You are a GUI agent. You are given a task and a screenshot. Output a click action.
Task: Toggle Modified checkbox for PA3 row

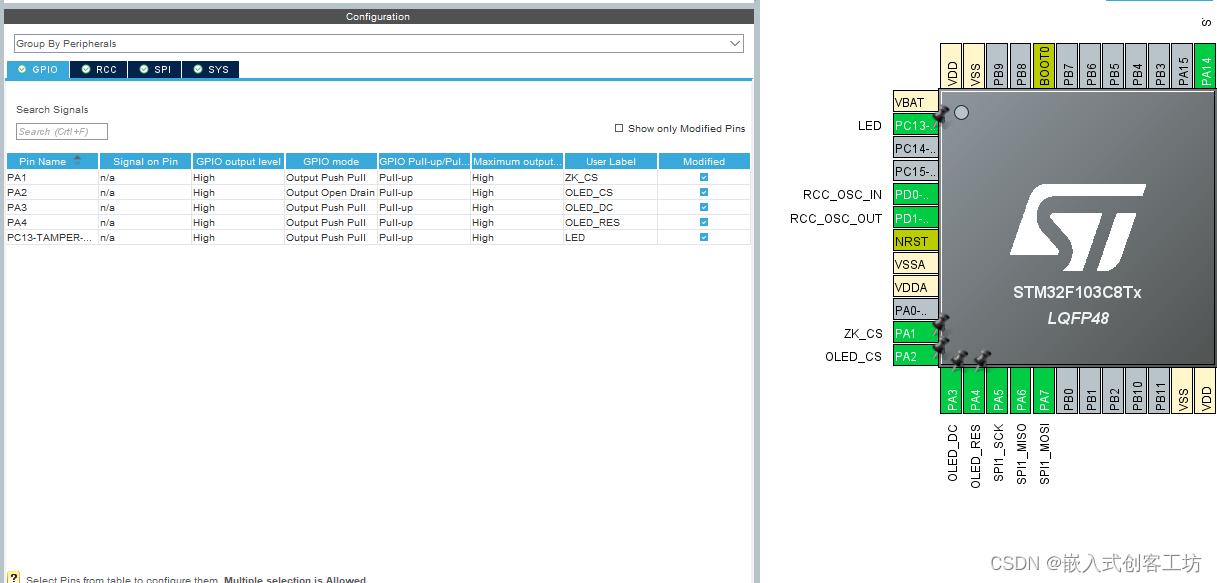tap(704, 207)
